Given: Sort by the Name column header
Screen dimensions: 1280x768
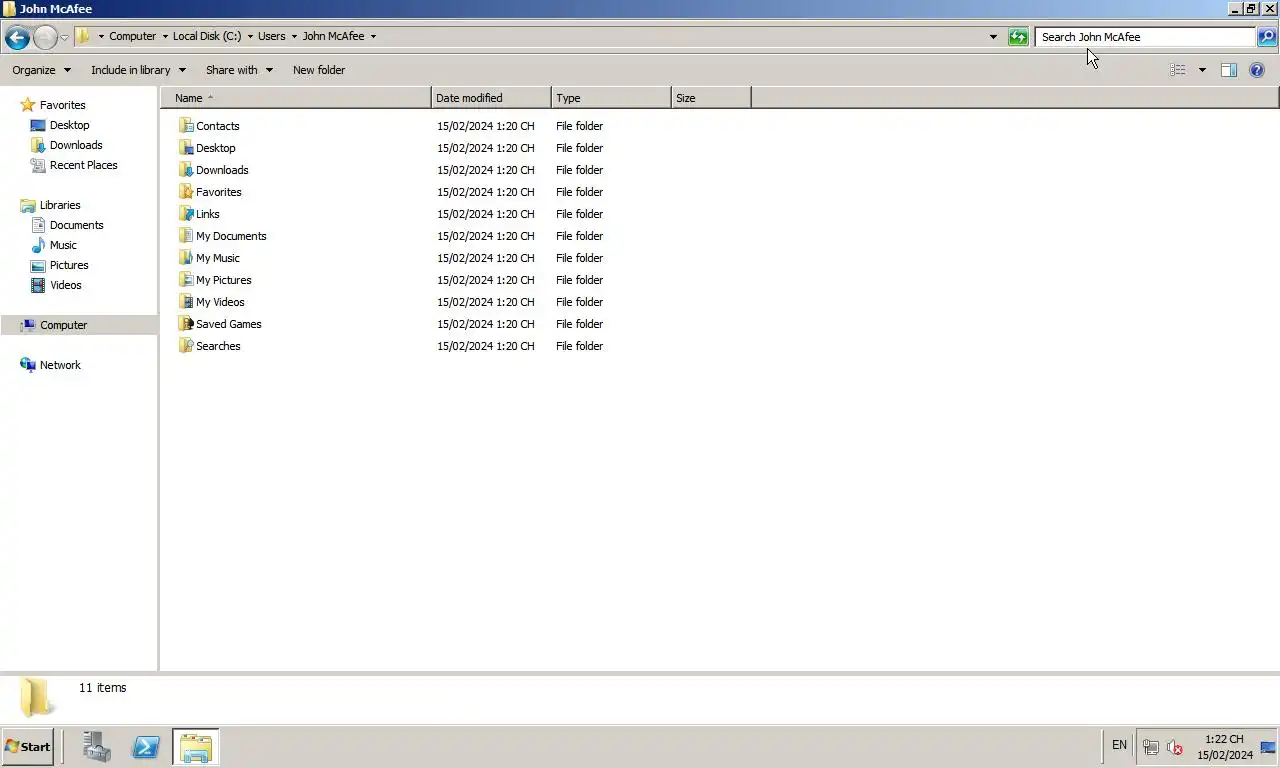Looking at the screenshot, I should [296, 98].
